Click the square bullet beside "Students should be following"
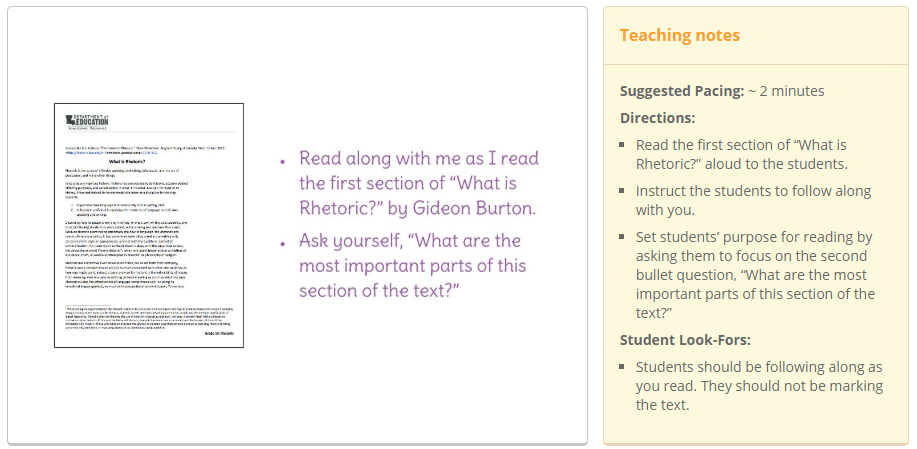The height and width of the screenshot is (449, 917). [622, 367]
